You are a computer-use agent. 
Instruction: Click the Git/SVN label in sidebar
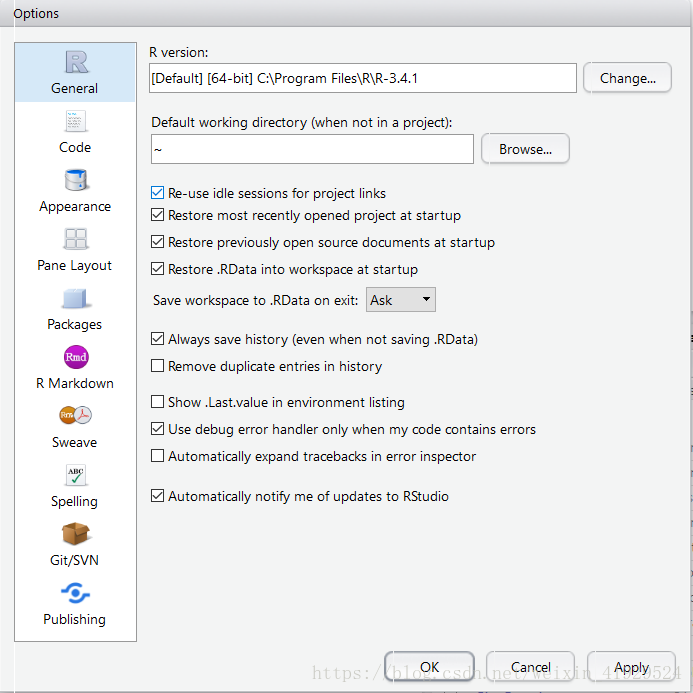74,560
